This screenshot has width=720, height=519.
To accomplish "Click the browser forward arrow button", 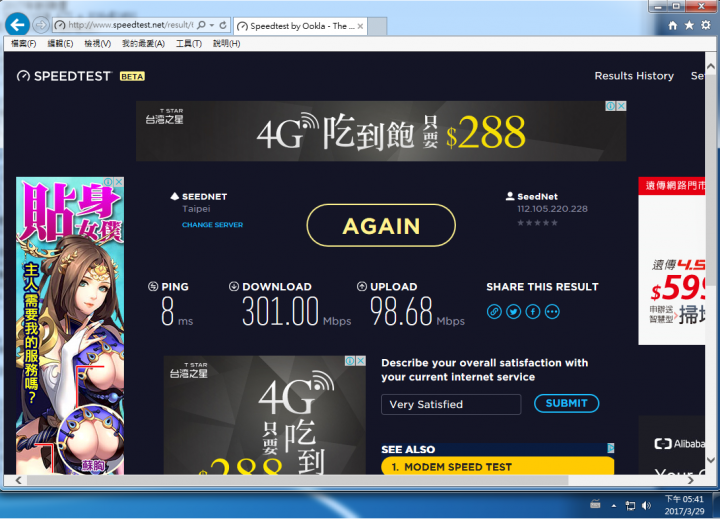I will (41, 25).
